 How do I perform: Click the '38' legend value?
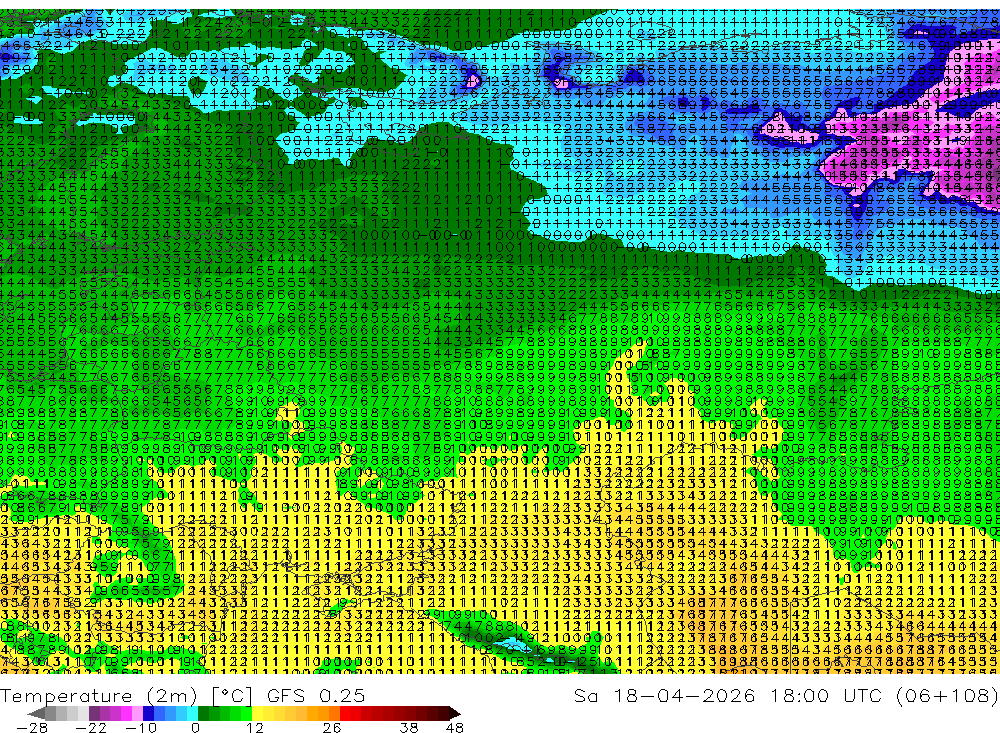409,727
